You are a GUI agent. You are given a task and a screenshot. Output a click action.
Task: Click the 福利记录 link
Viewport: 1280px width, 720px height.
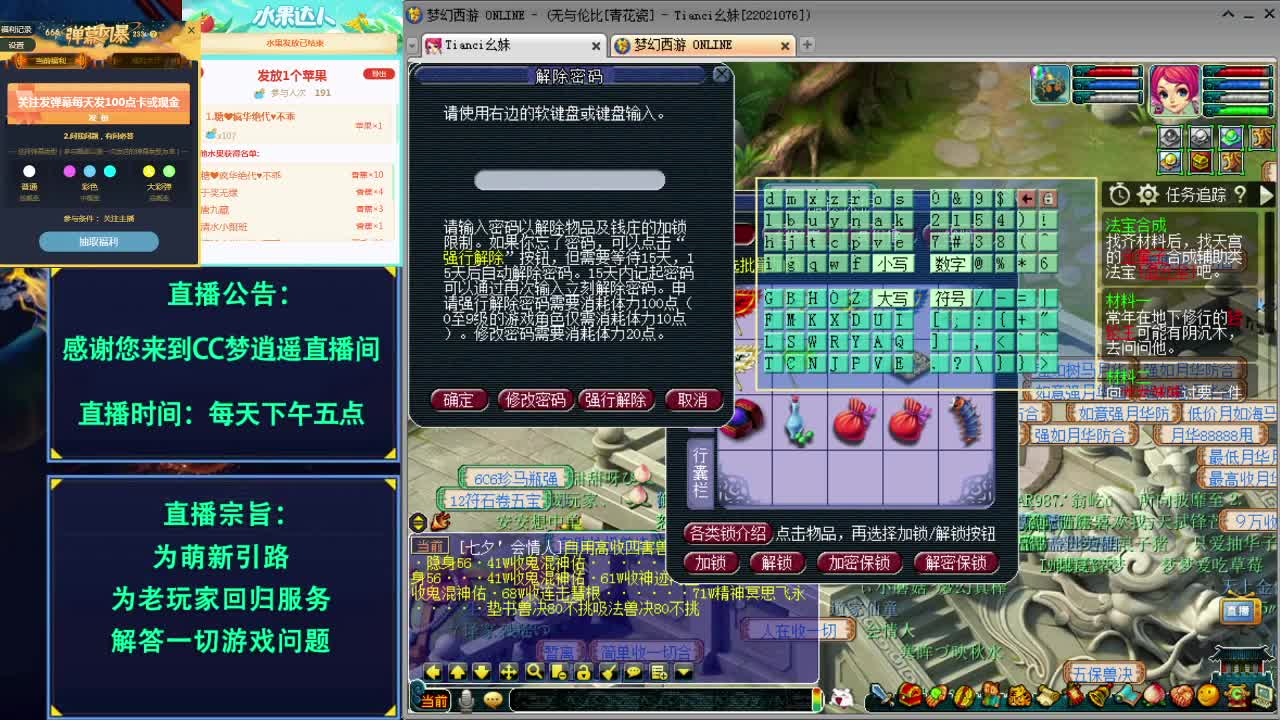[x=18, y=30]
